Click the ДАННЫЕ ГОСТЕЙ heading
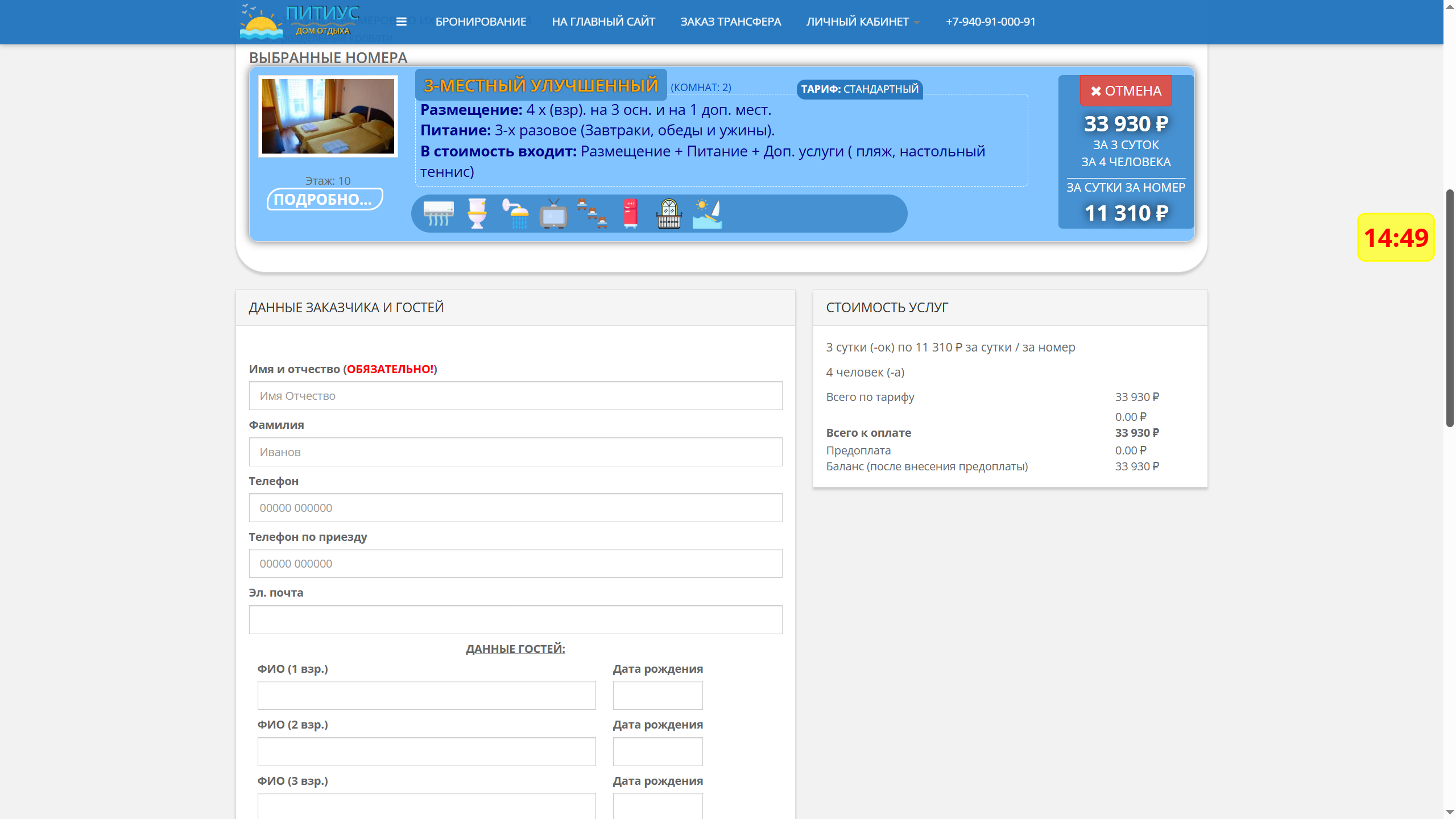The height and width of the screenshot is (819, 1456). pos(515,649)
